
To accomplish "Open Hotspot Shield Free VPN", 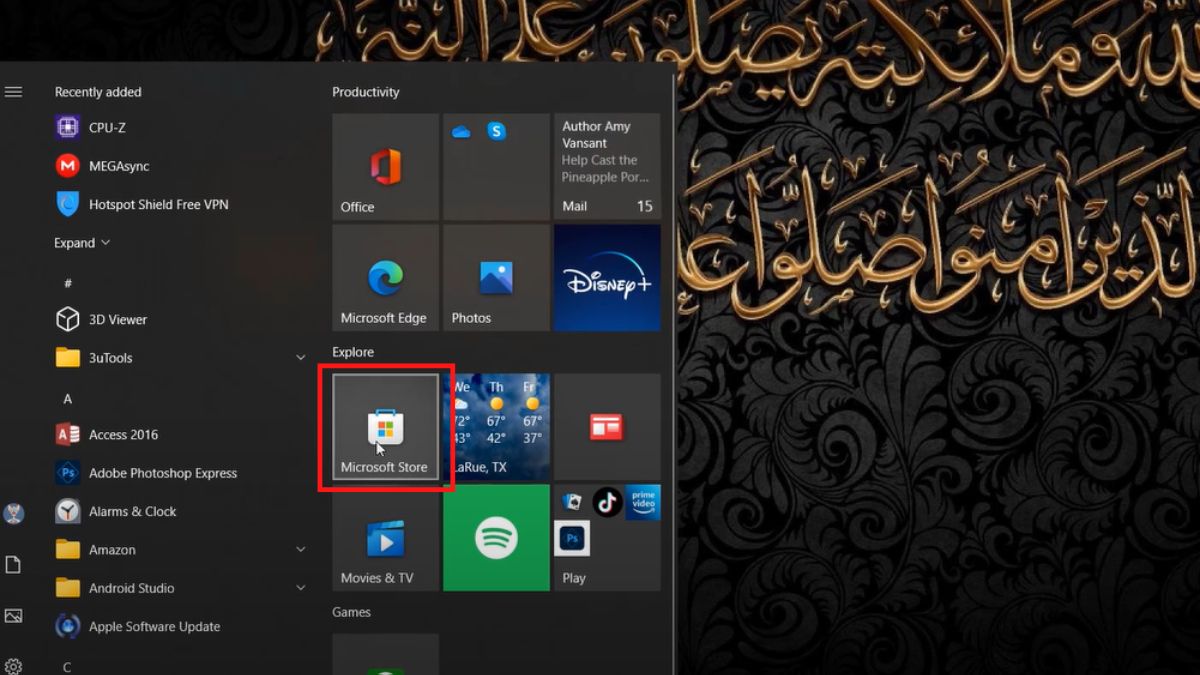I will pos(180,204).
